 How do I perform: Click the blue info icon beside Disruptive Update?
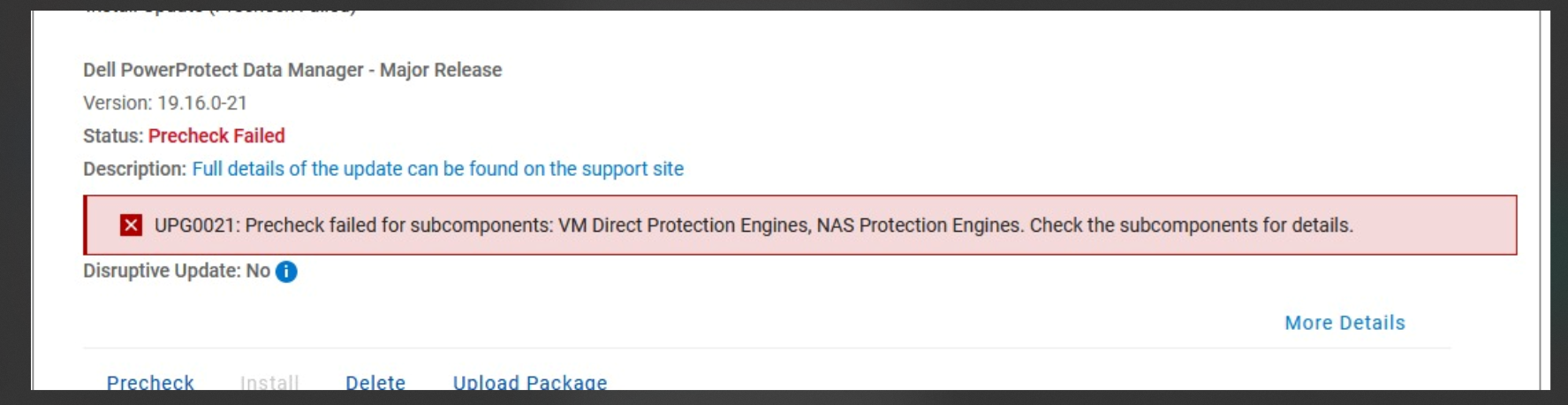click(x=286, y=271)
